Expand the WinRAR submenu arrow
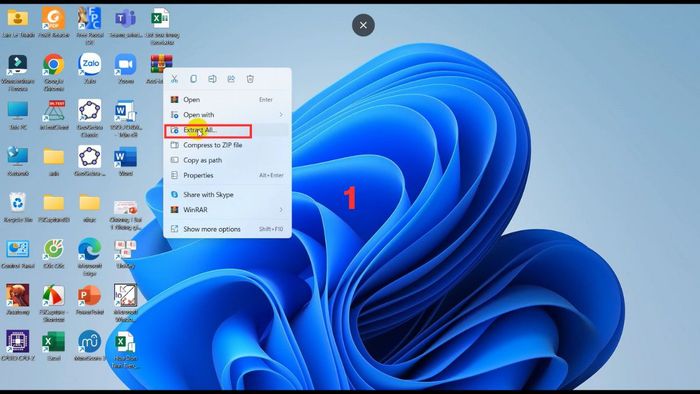The image size is (700, 394). click(281, 210)
